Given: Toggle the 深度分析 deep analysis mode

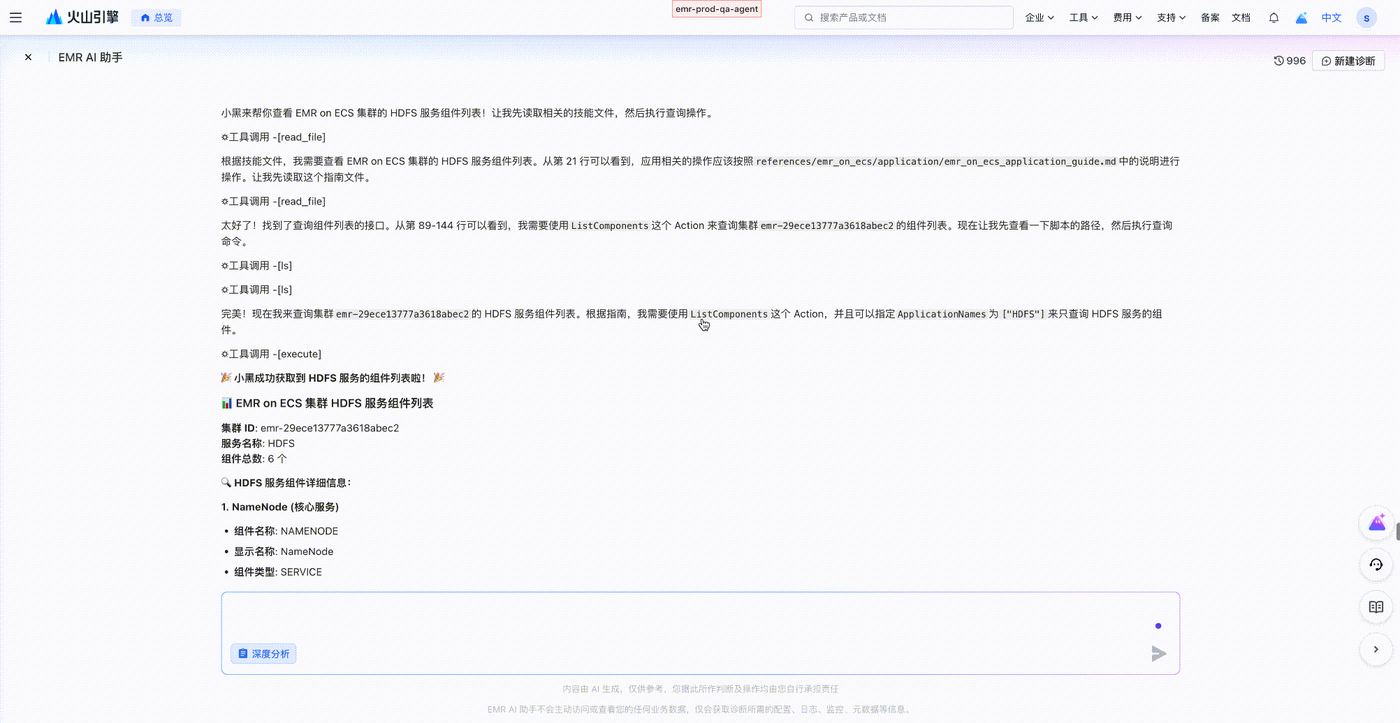Looking at the screenshot, I should pyautogui.click(x=264, y=653).
